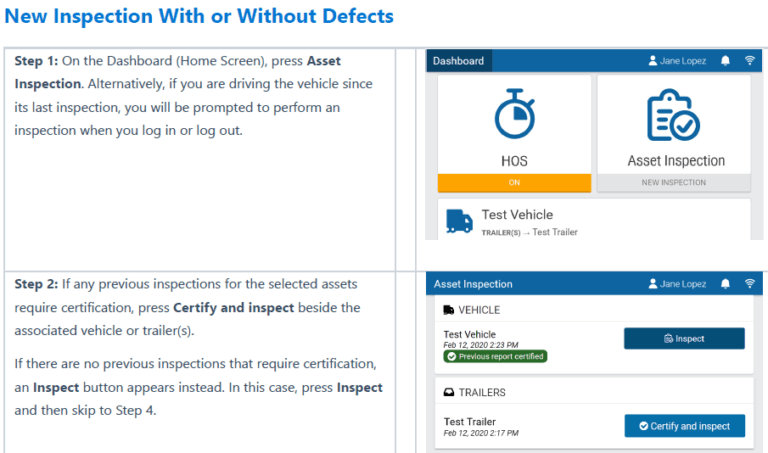Click Wi-Fi icon in Asset Inspection header
Viewport: 768px width, 453px height.
coord(749,283)
